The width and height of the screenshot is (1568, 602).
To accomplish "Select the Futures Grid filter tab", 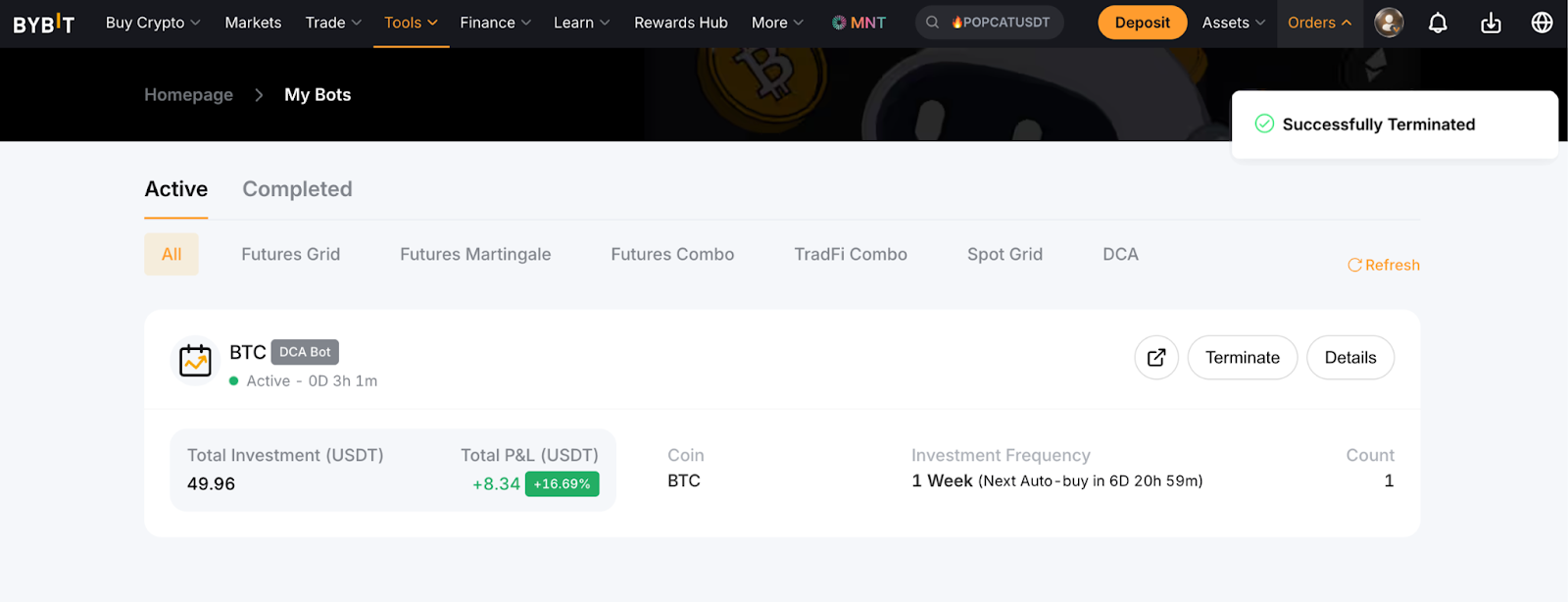I will (290, 254).
